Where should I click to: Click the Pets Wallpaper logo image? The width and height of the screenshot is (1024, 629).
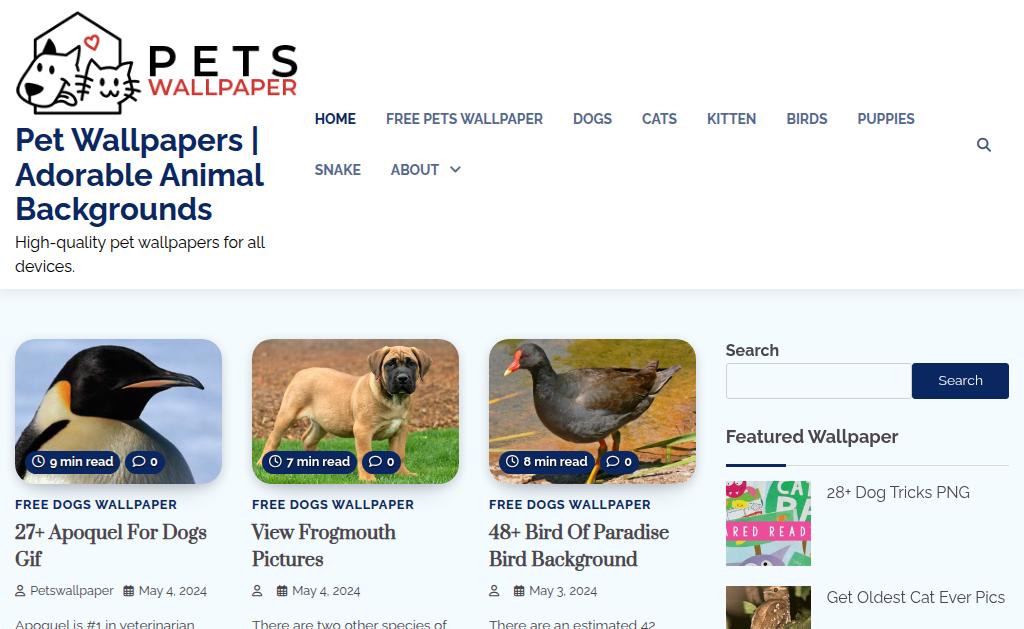coord(157,63)
